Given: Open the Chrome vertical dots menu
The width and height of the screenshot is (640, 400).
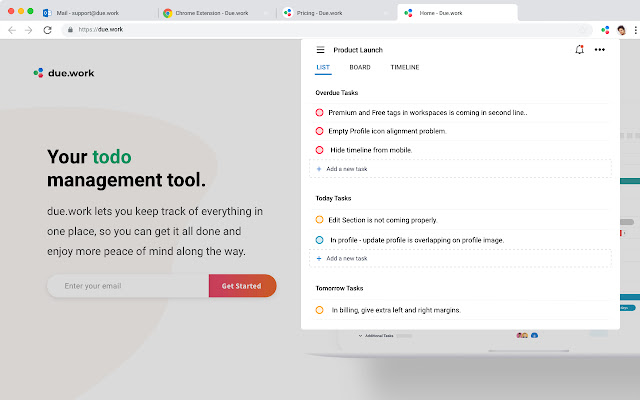Looking at the screenshot, I should coord(636,30).
